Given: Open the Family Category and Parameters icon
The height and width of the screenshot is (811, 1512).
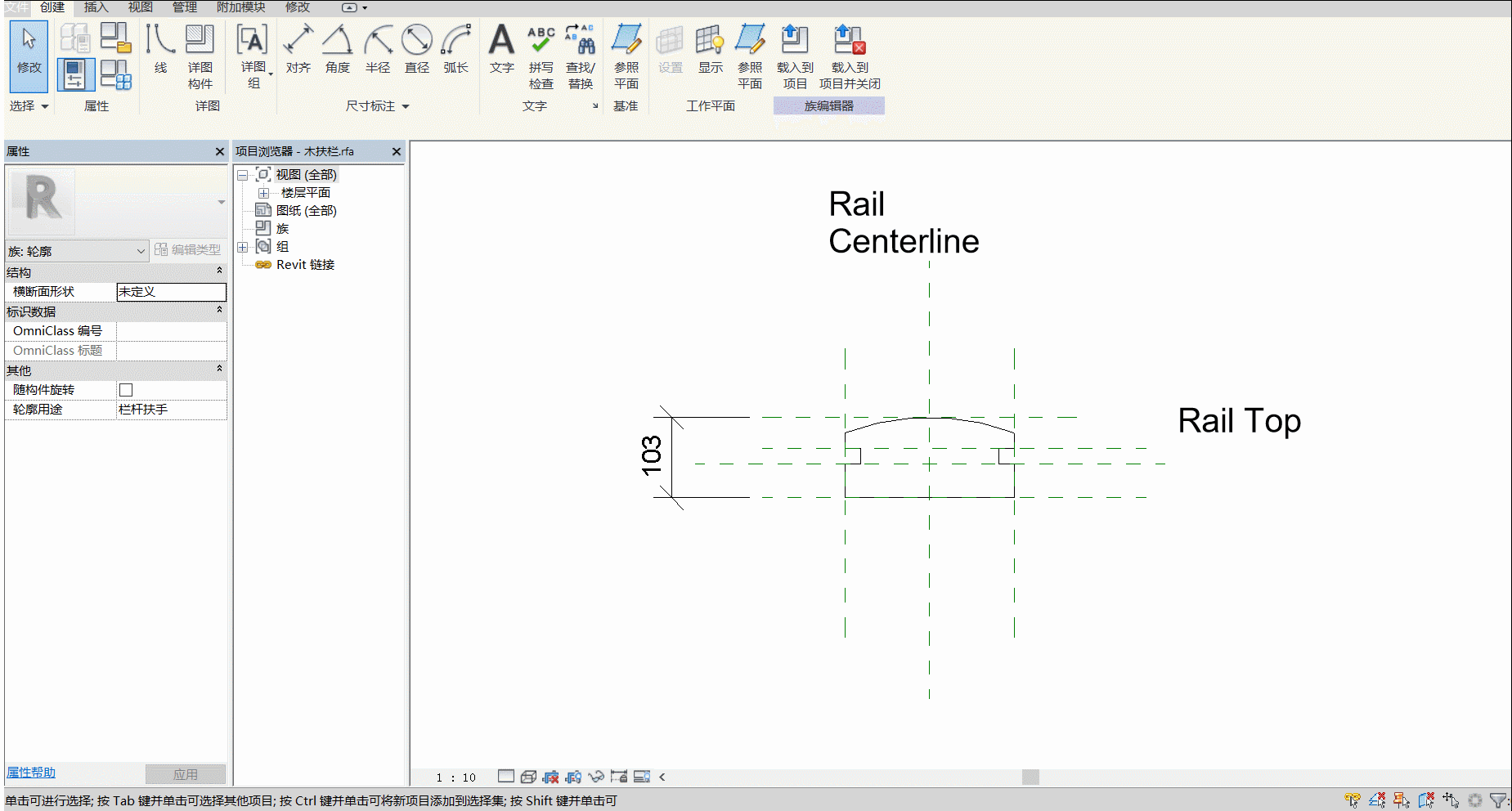Looking at the screenshot, I should pyautogui.click(x=115, y=38).
